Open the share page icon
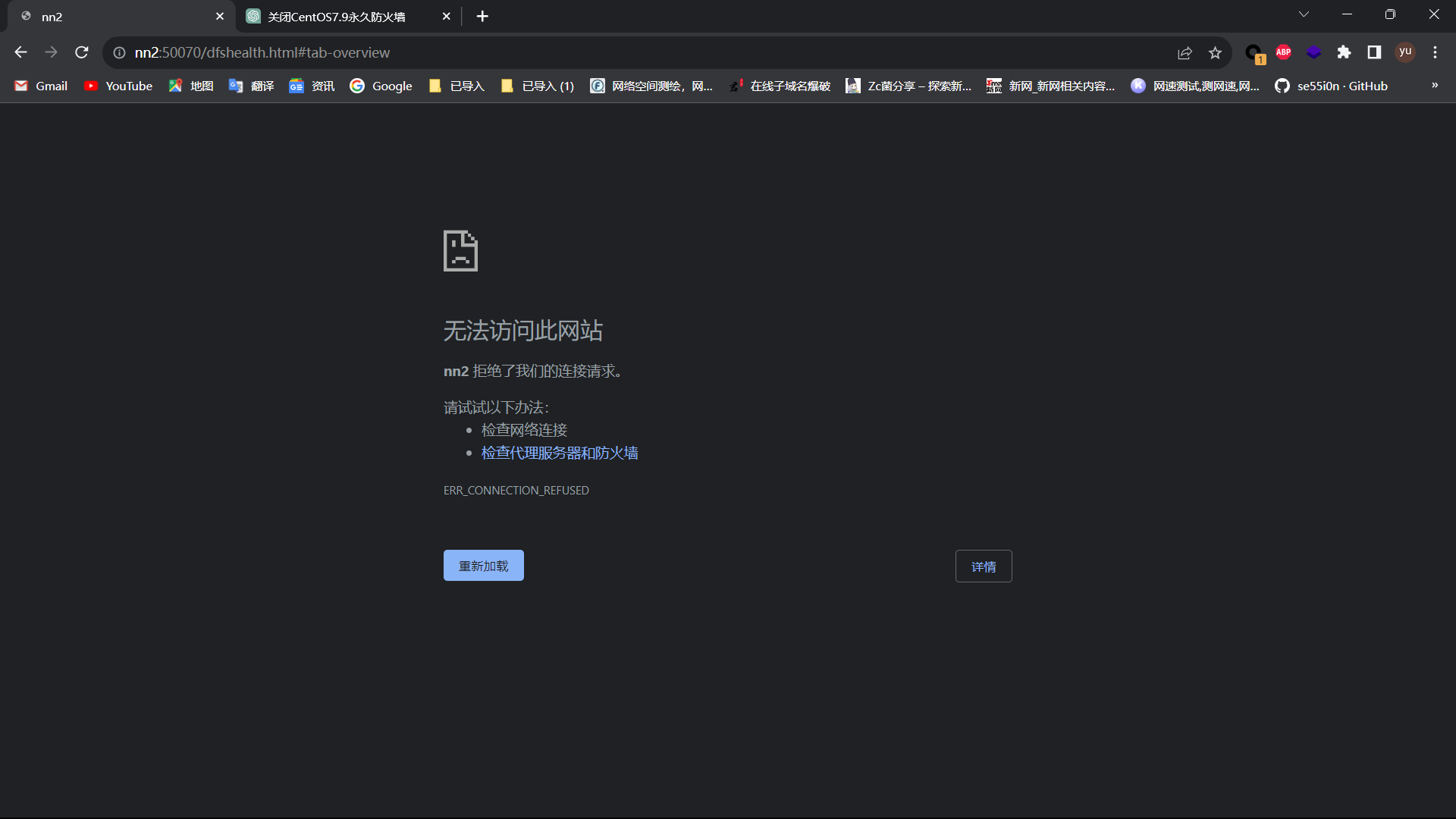This screenshot has height=819, width=1456. coord(1185,52)
